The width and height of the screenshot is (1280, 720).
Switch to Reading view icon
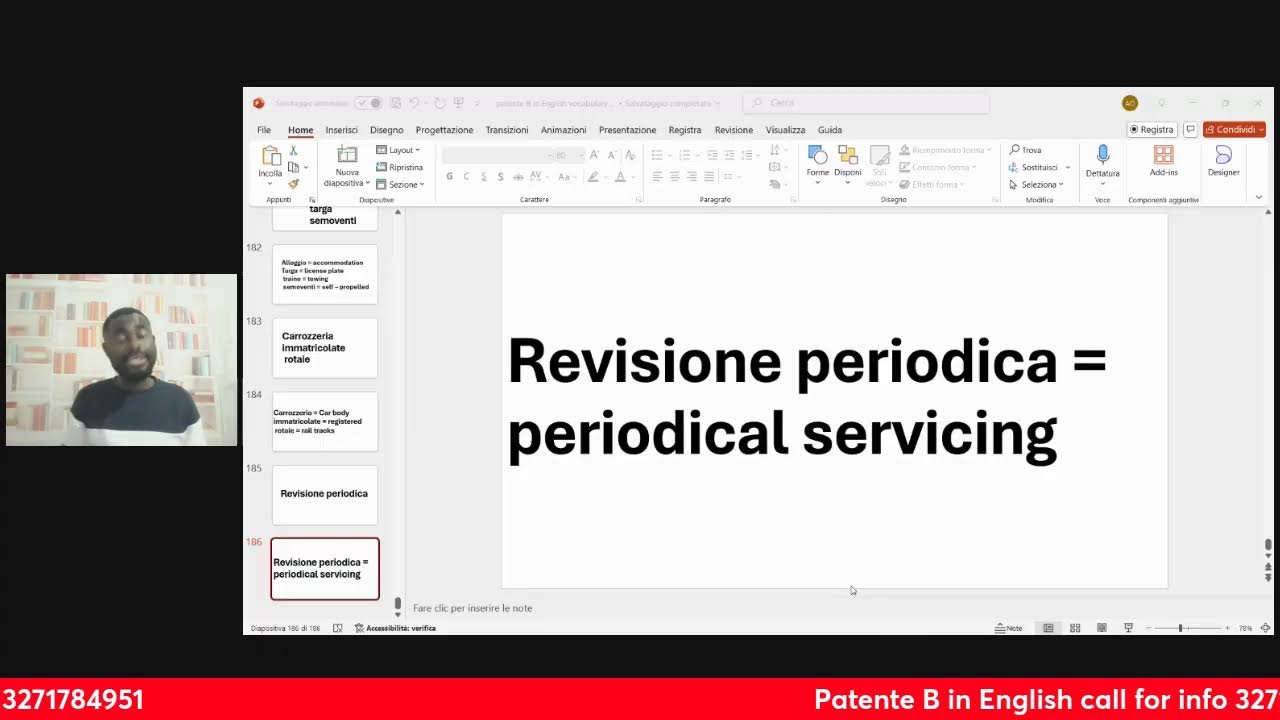click(x=1101, y=628)
